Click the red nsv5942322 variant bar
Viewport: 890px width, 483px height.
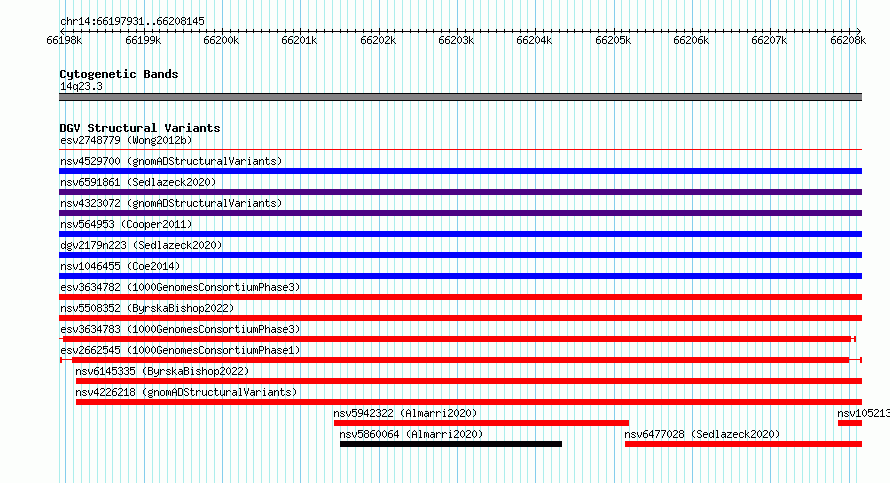[x=481, y=423]
